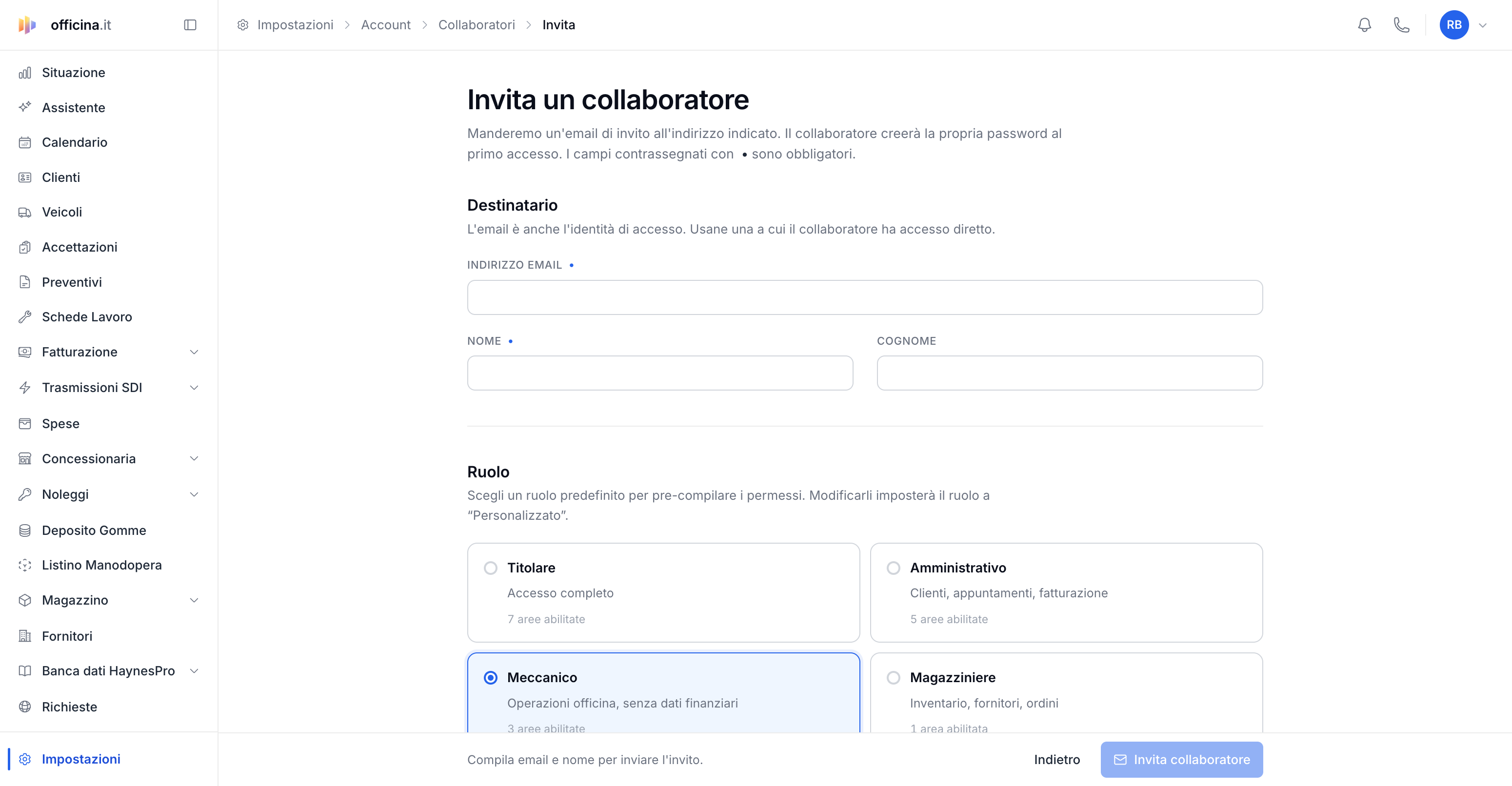
Task: Click the Concessionaria storefront icon
Action: (x=25, y=459)
